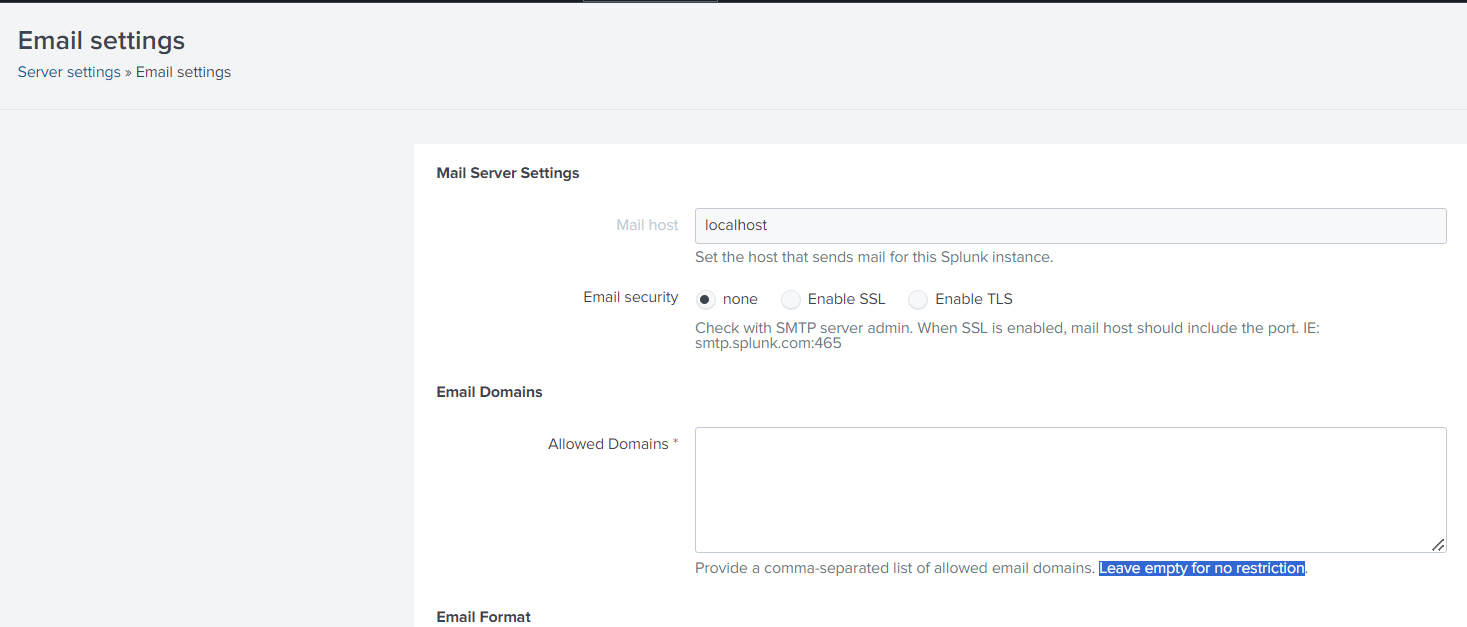Grab the Allowed Domains textarea resize handle
This screenshot has width=1467, height=627.
(1437, 544)
